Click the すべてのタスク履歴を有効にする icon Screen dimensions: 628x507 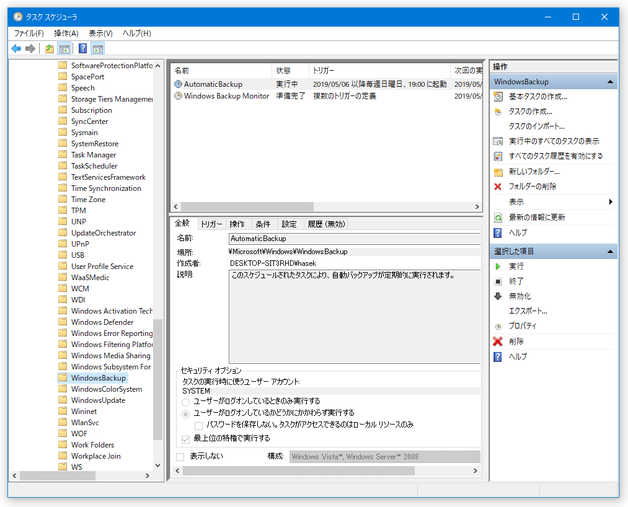498,156
